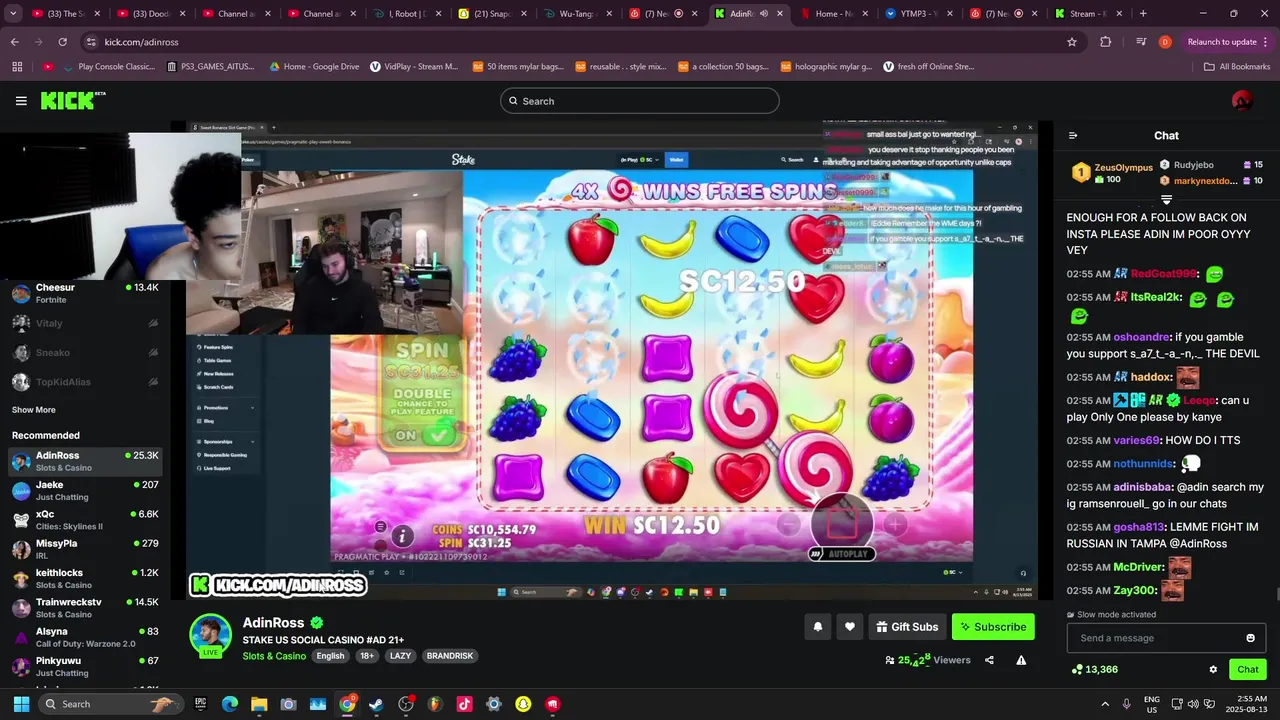Open Trainwreckstv channel in sidebar
The width and height of the screenshot is (1280, 720).
click(x=85, y=608)
